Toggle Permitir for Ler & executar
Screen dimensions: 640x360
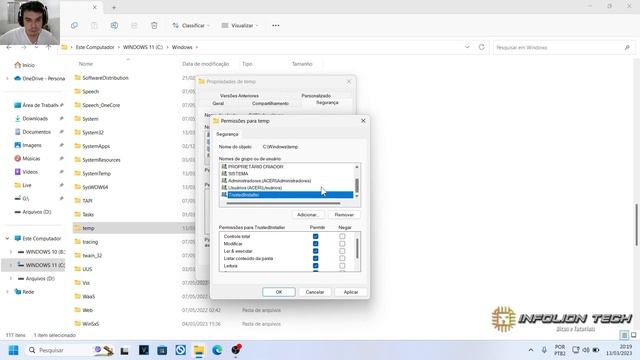[x=316, y=251]
